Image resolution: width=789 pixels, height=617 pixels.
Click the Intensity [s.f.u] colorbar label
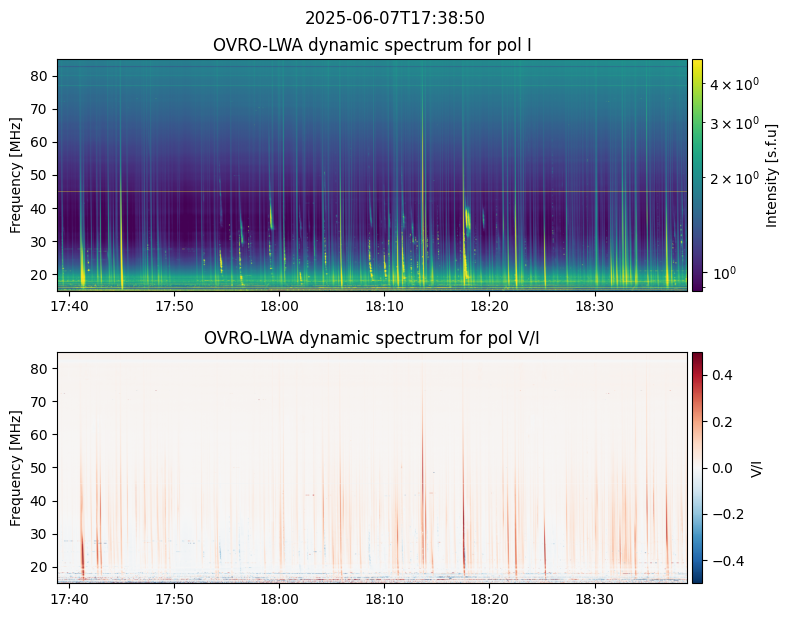771,175
